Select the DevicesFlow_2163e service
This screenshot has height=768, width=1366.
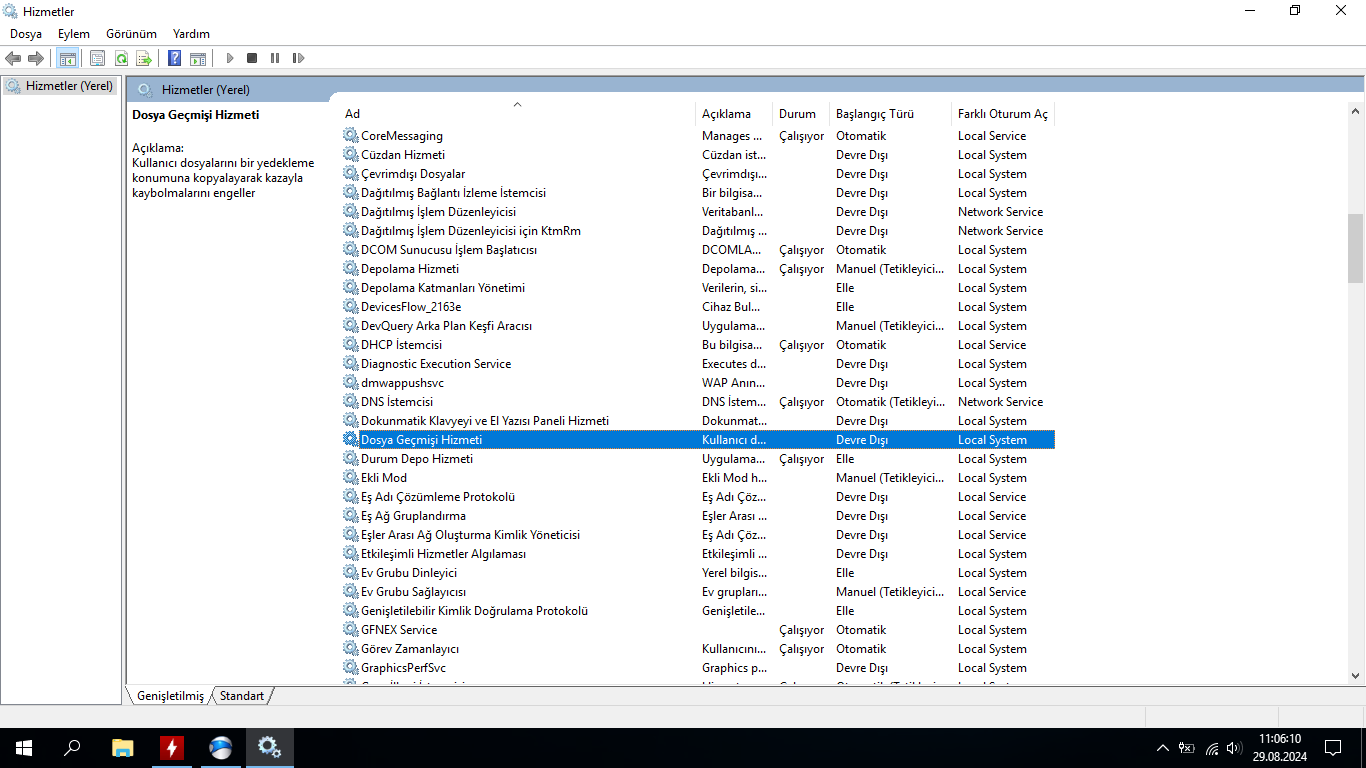pos(698,306)
